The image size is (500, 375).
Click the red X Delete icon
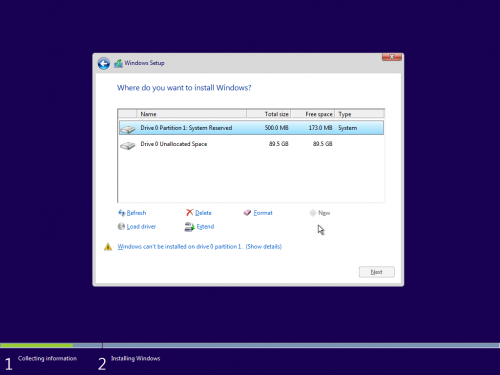[189, 212]
